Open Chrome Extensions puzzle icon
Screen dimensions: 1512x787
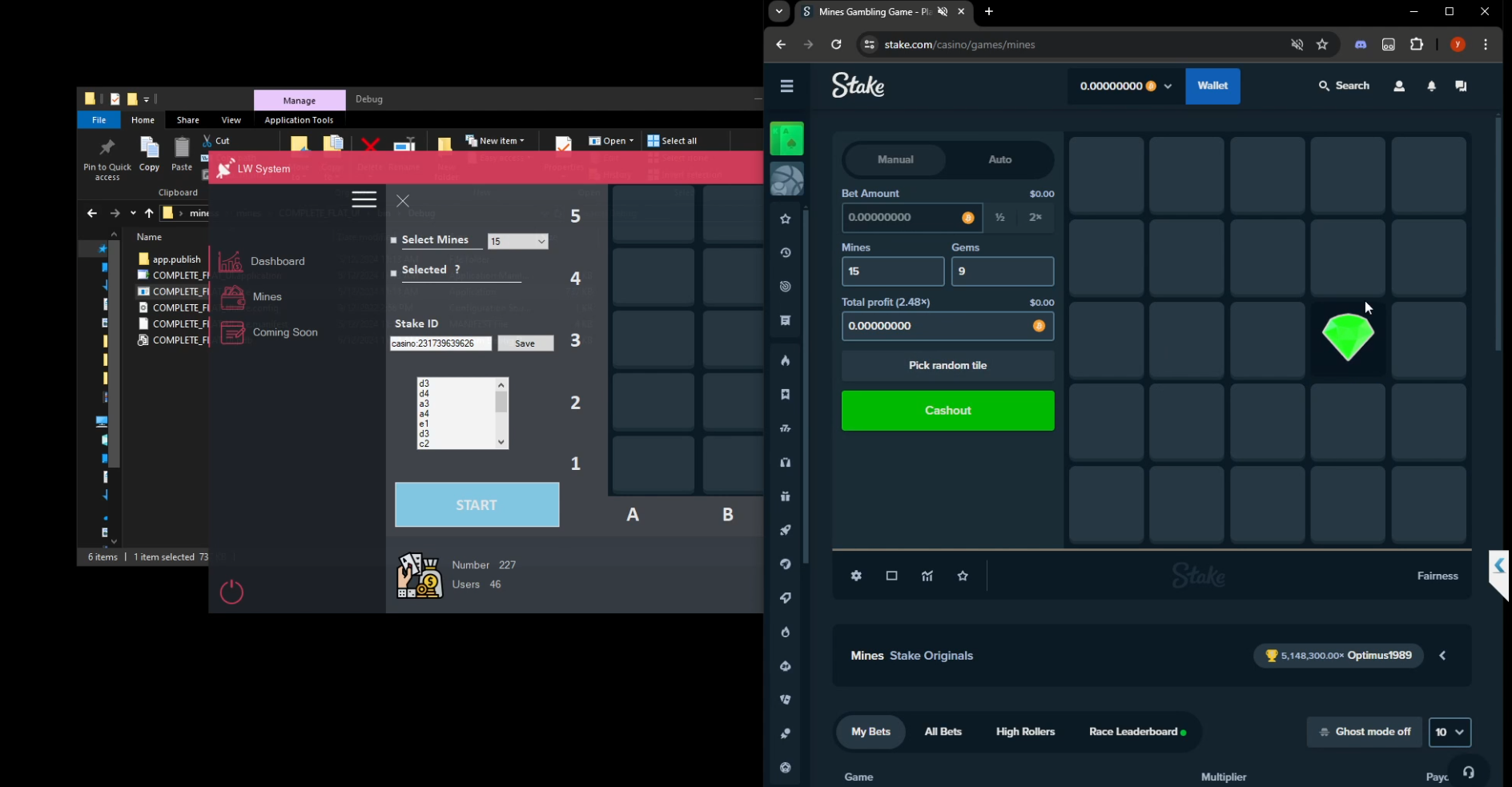click(1417, 45)
